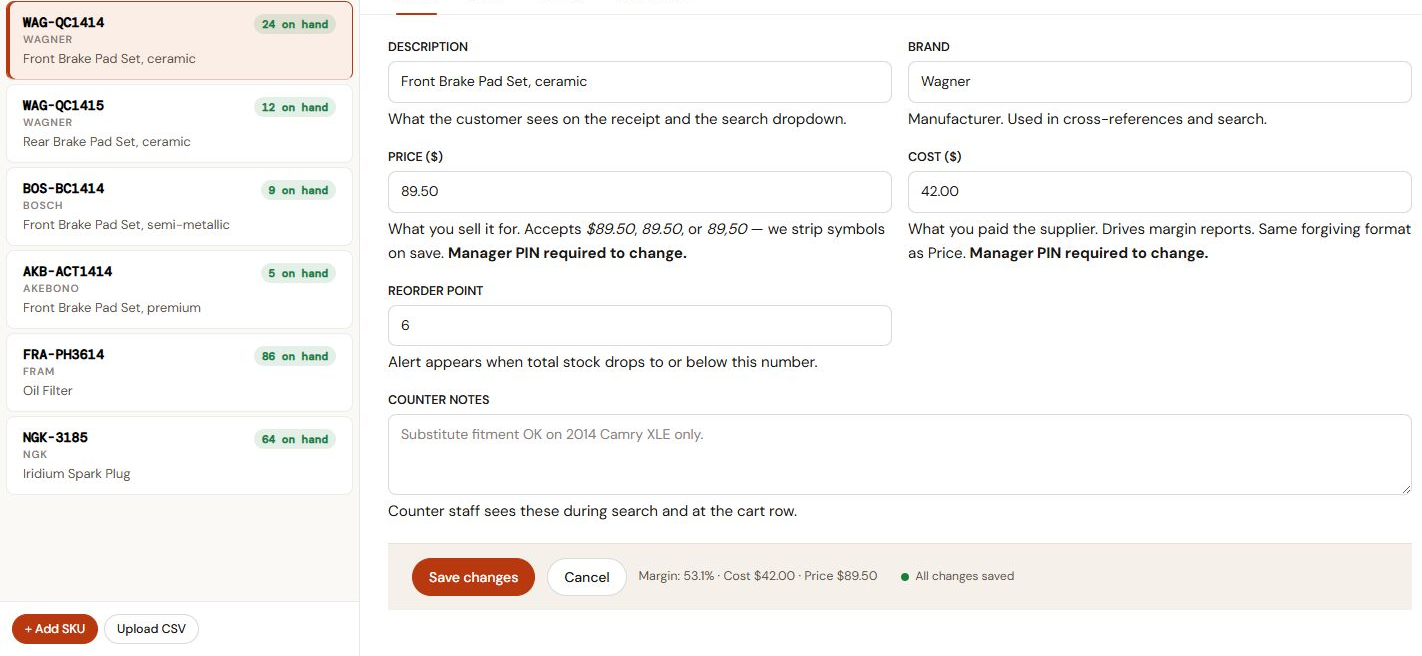Click the '5 on hand' stock badge

click(x=298, y=274)
